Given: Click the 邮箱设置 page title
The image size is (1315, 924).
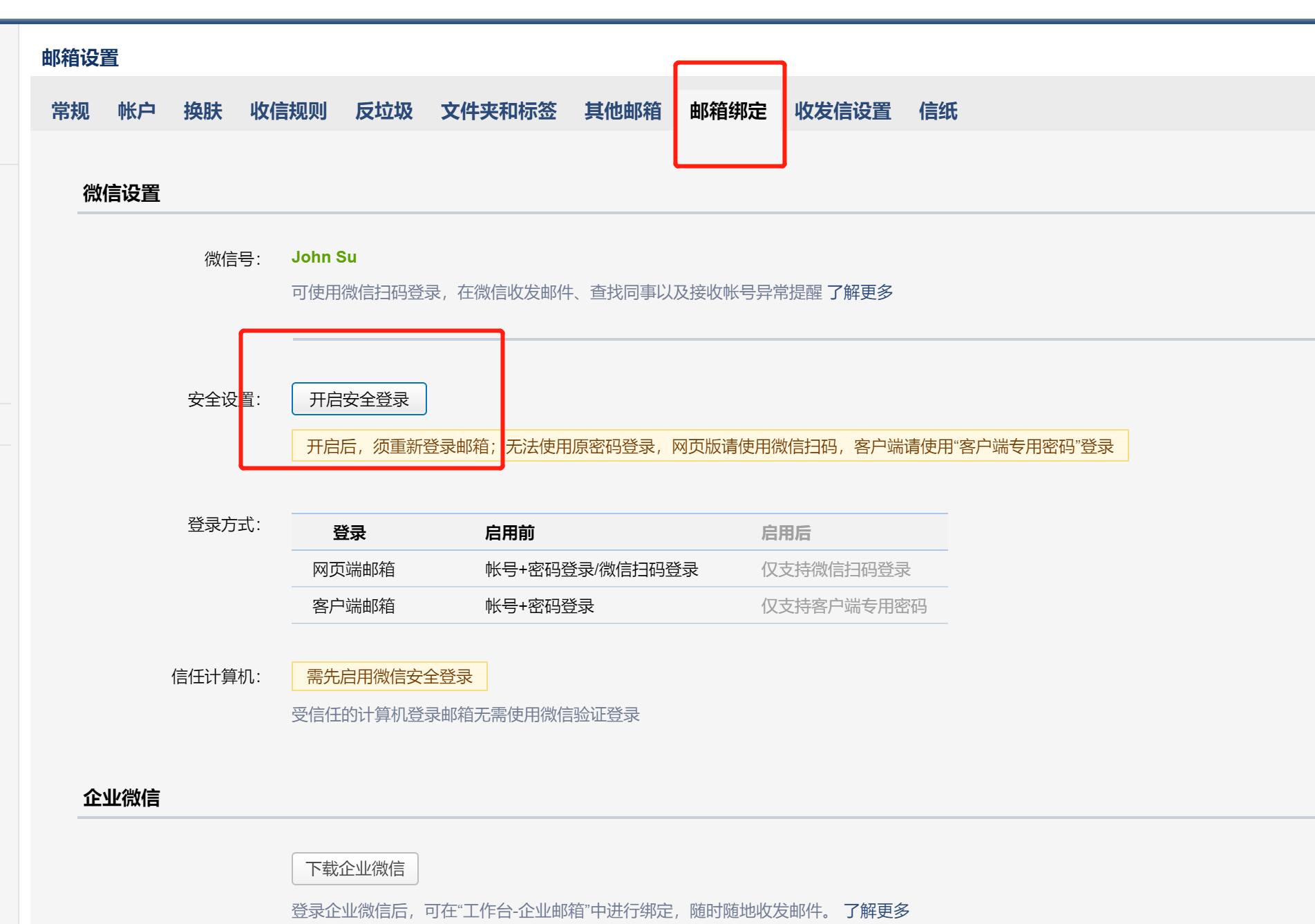Looking at the screenshot, I should [x=80, y=58].
